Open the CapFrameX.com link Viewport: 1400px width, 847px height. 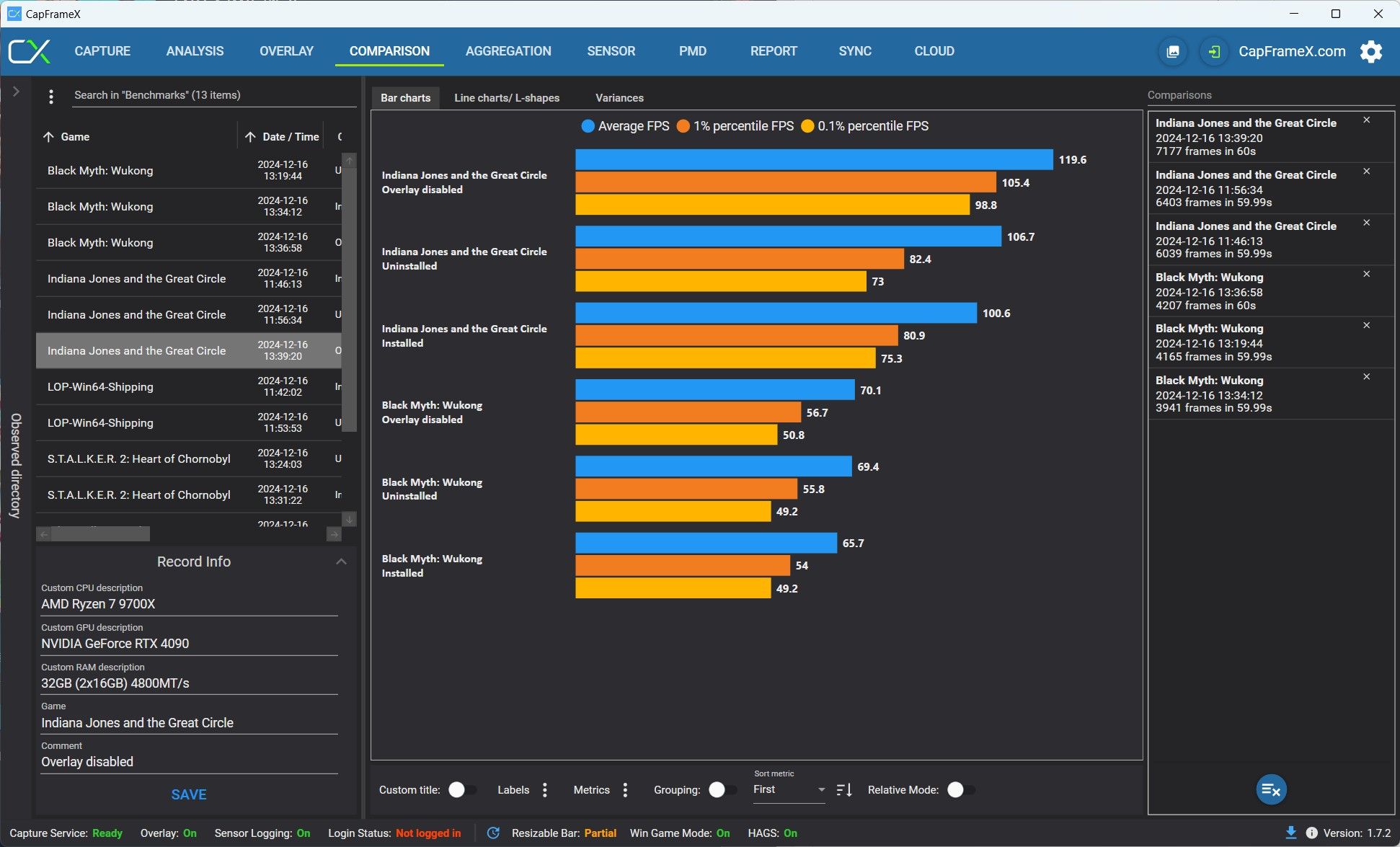1292,51
